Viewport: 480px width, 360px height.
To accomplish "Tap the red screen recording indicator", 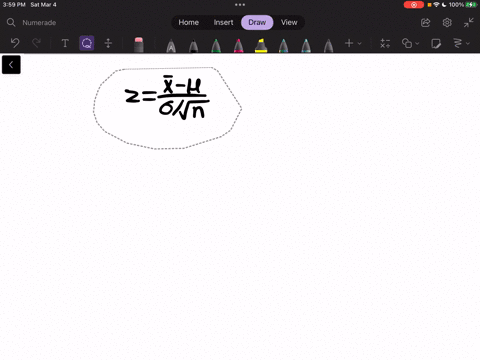I will tap(414, 5).
